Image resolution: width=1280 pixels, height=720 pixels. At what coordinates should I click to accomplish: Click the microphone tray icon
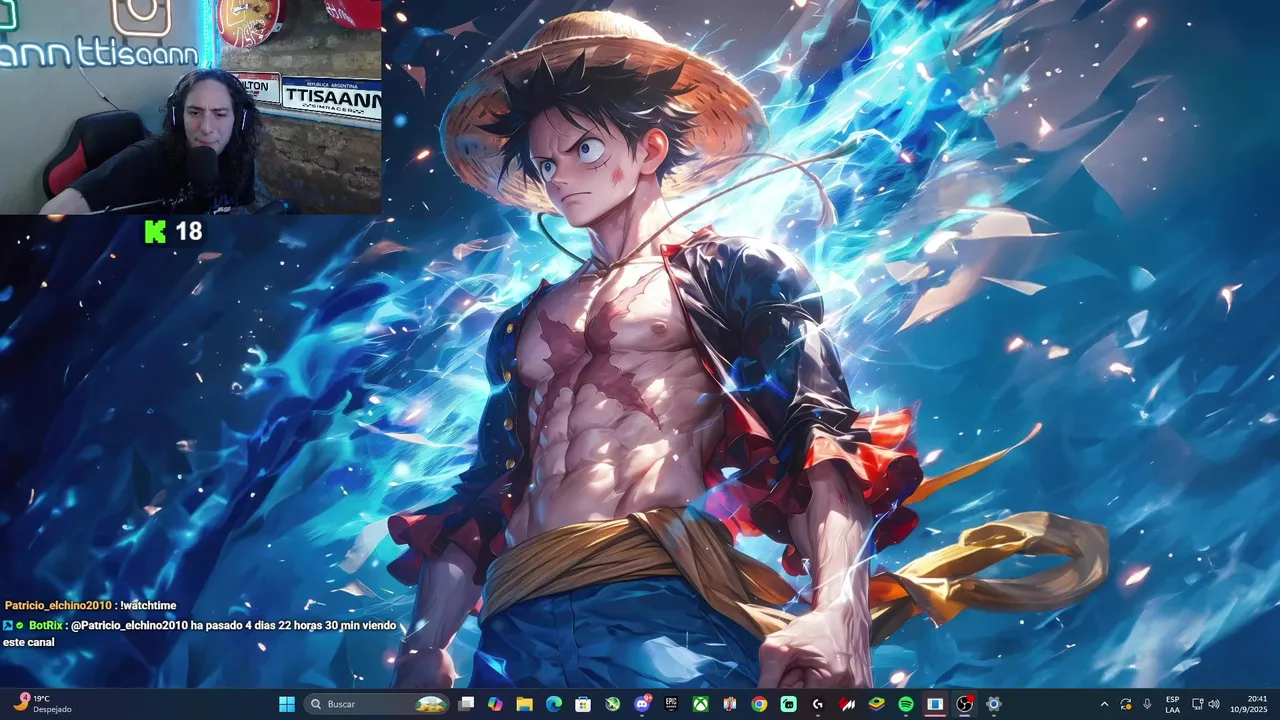[x=1147, y=704]
